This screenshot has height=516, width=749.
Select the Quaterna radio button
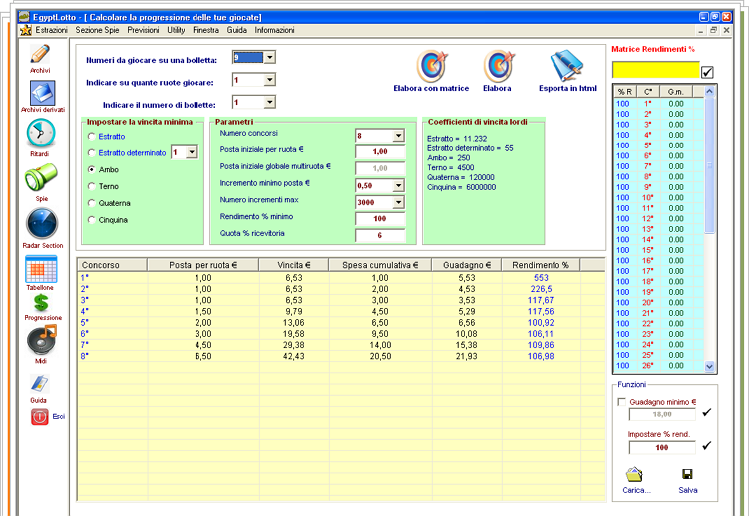tap(92, 203)
